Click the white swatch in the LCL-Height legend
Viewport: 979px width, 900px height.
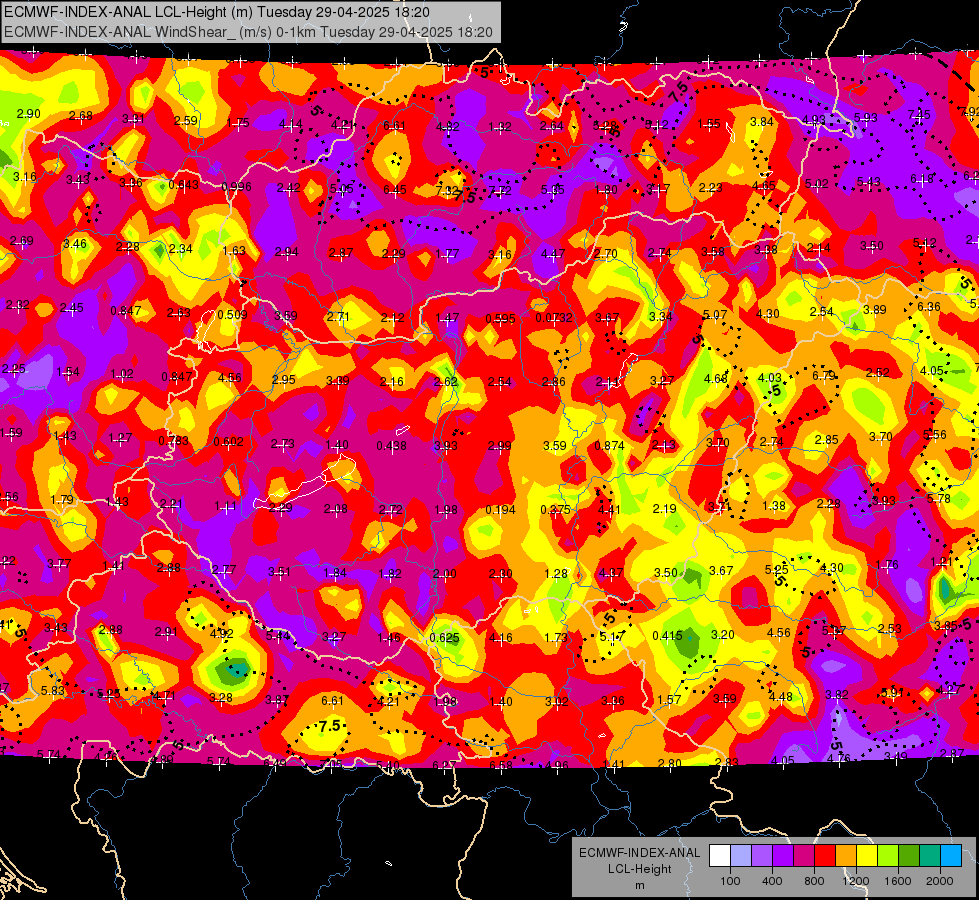point(720,855)
